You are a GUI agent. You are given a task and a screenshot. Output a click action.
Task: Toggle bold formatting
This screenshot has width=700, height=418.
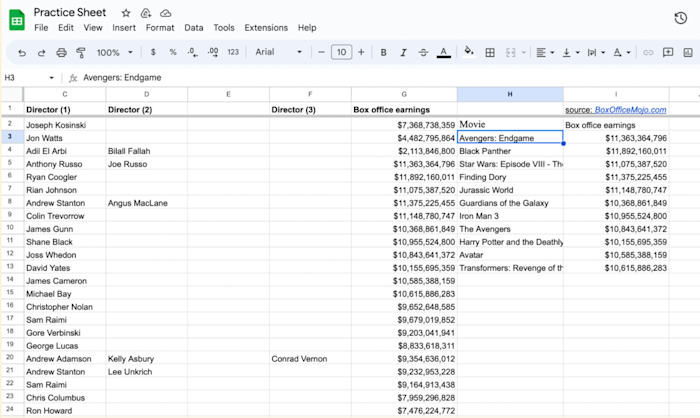(383, 53)
